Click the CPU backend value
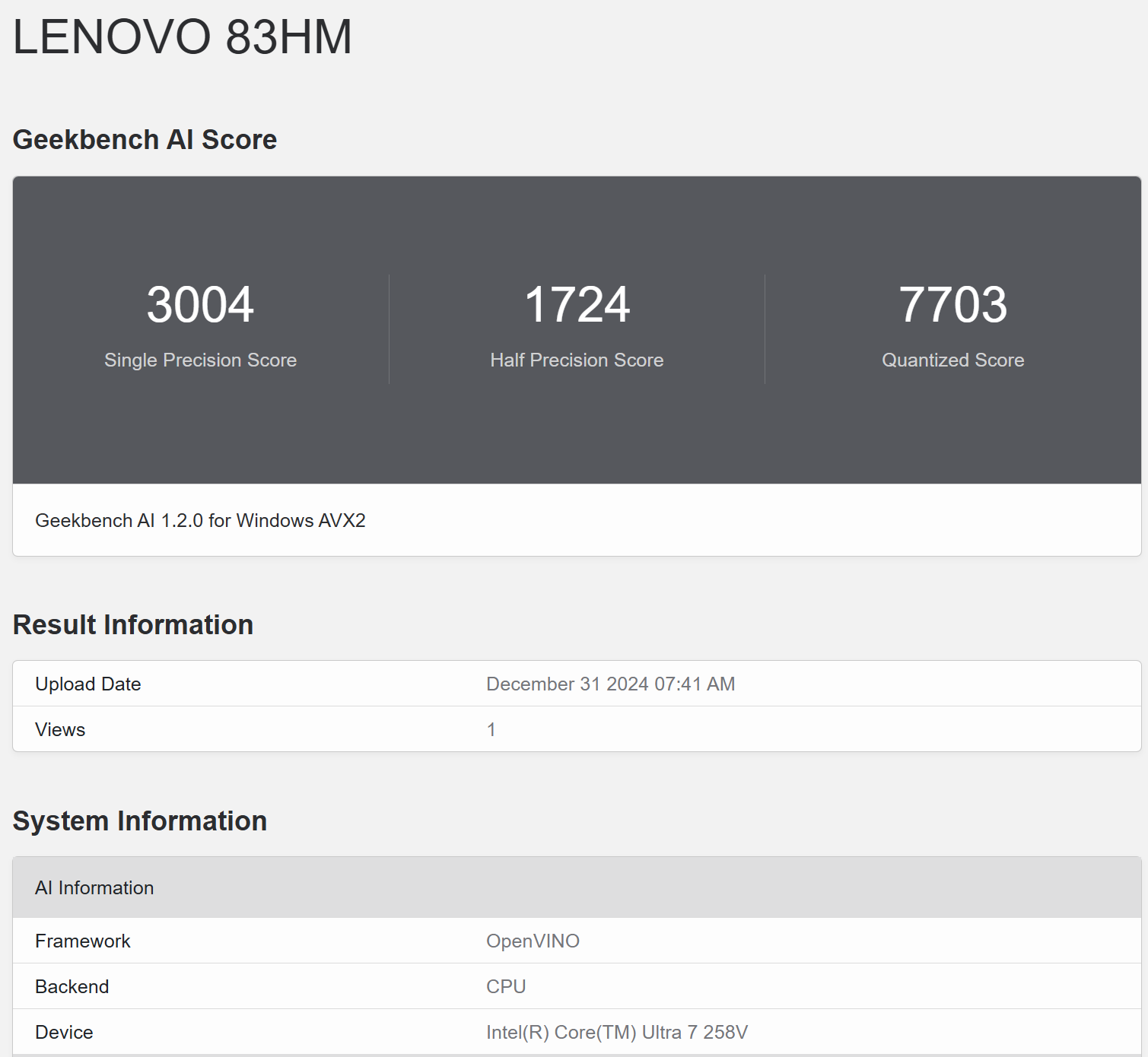The image size is (1148, 1057). (506, 986)
